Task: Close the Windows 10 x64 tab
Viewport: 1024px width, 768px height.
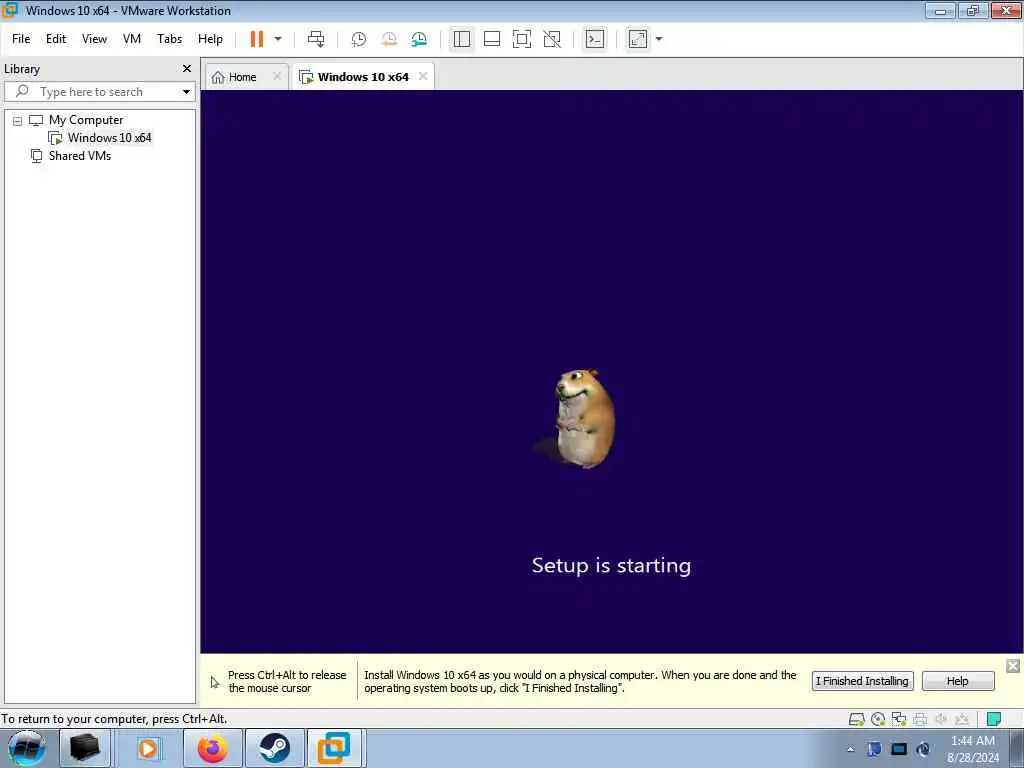Action: pyautogui.click(x=423, y=76)
